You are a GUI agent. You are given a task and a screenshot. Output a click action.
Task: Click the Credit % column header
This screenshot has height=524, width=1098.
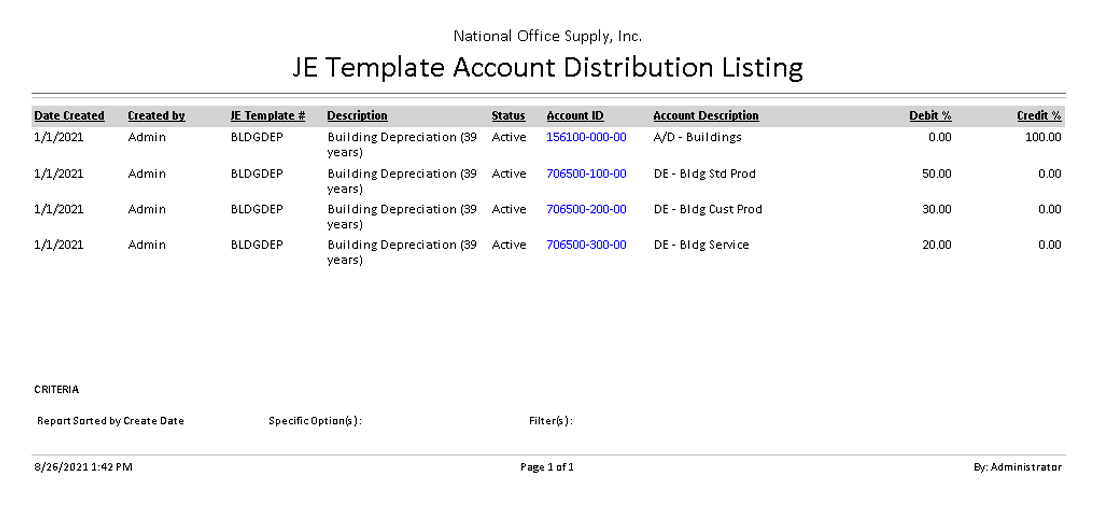point(1039,116)
